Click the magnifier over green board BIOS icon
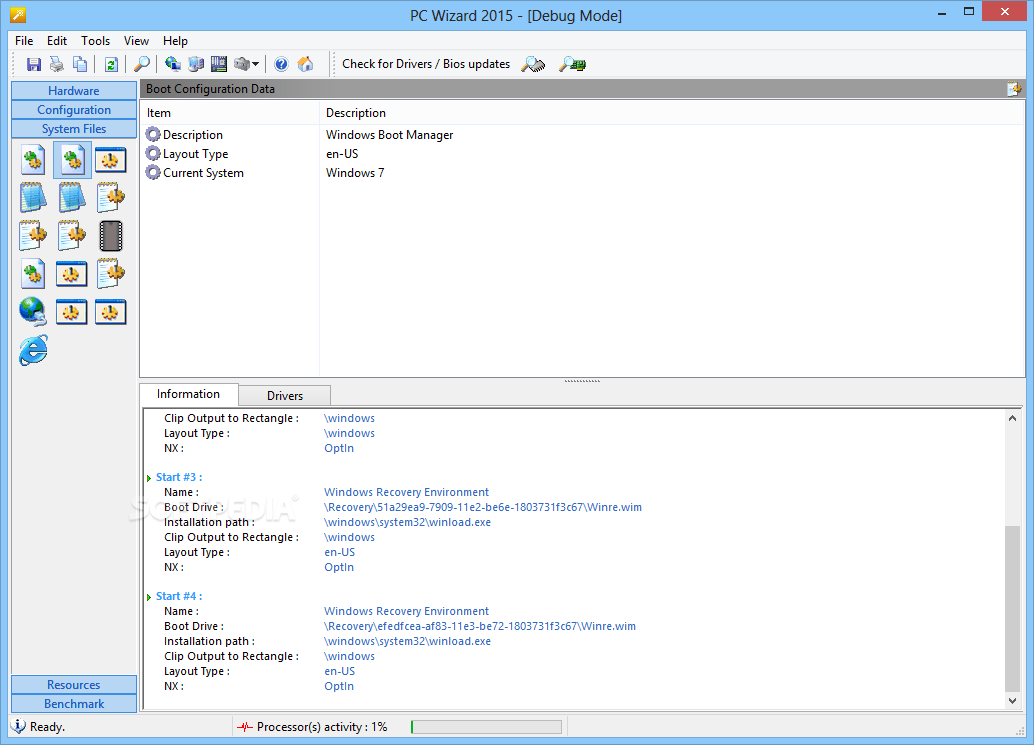 [x=572, y=64]
